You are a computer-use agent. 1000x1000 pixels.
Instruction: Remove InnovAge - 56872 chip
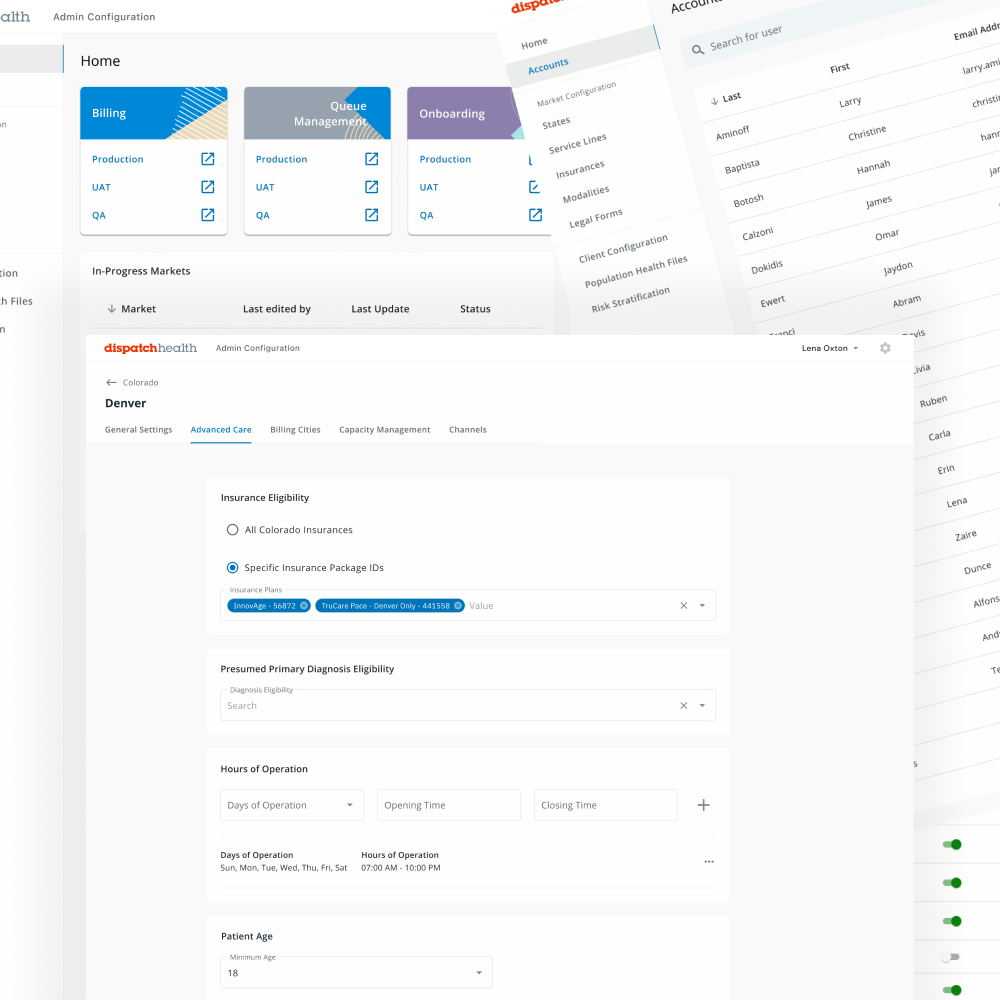(x=304, y=606)
